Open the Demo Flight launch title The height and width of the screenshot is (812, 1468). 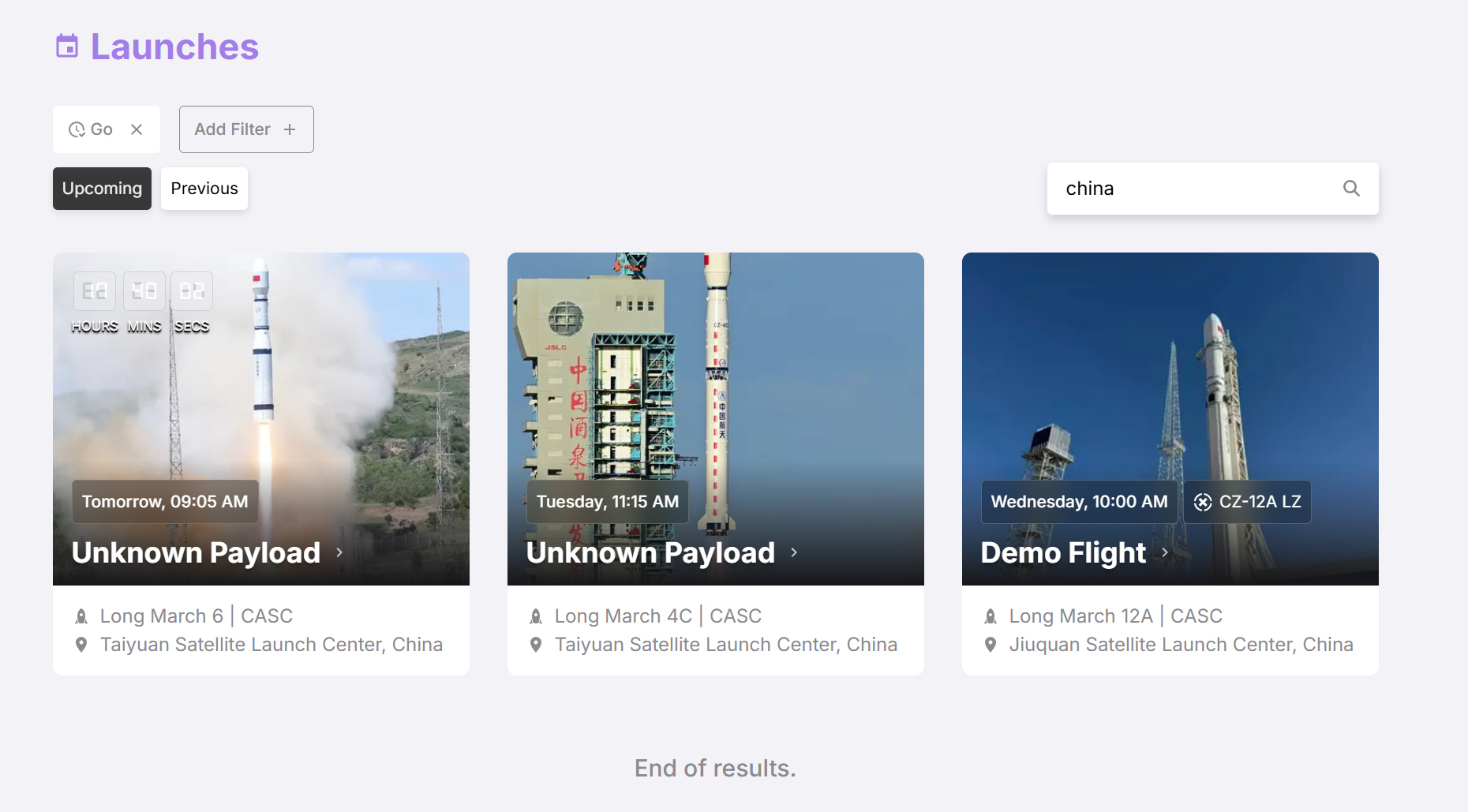(1063, 552)
